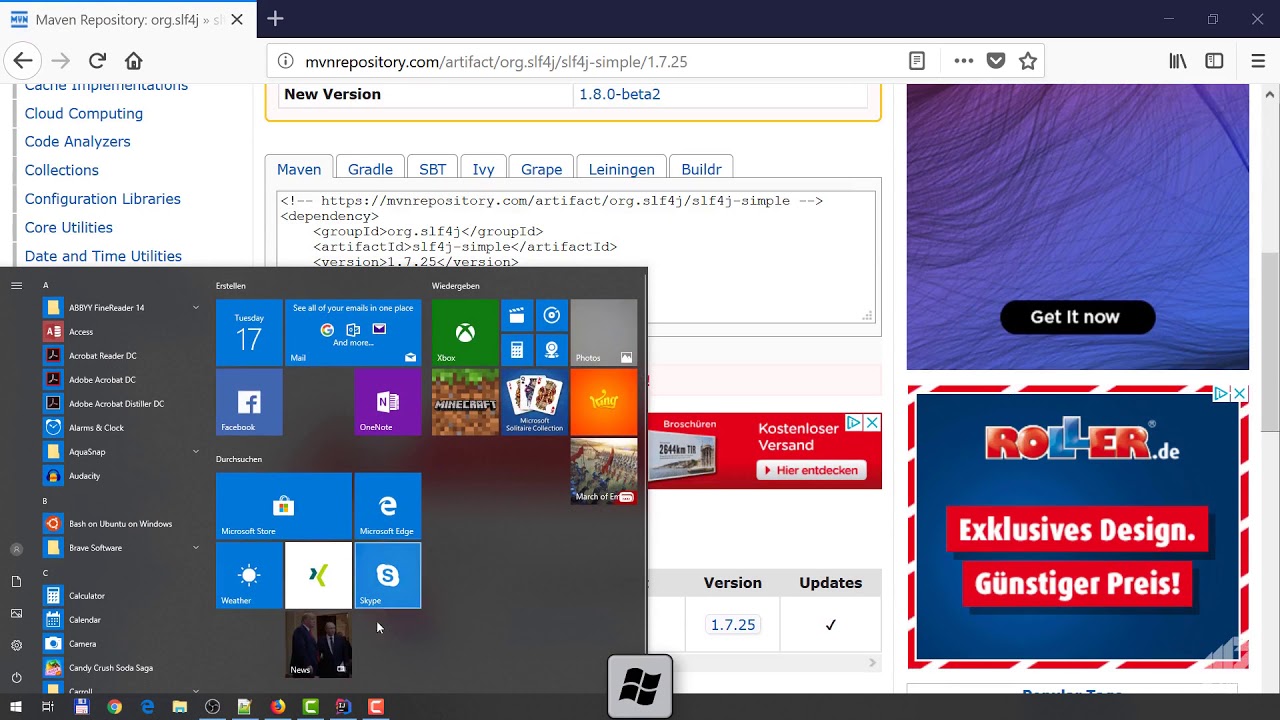This screenshot has width=1280, height=720.
Task: Bookmark this page with the star icon
Action: pos(1028,61)
